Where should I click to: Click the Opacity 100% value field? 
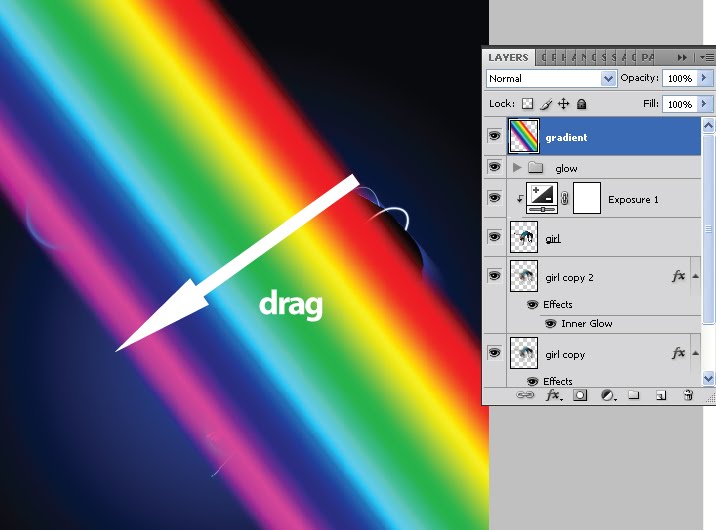pos(680,79)
